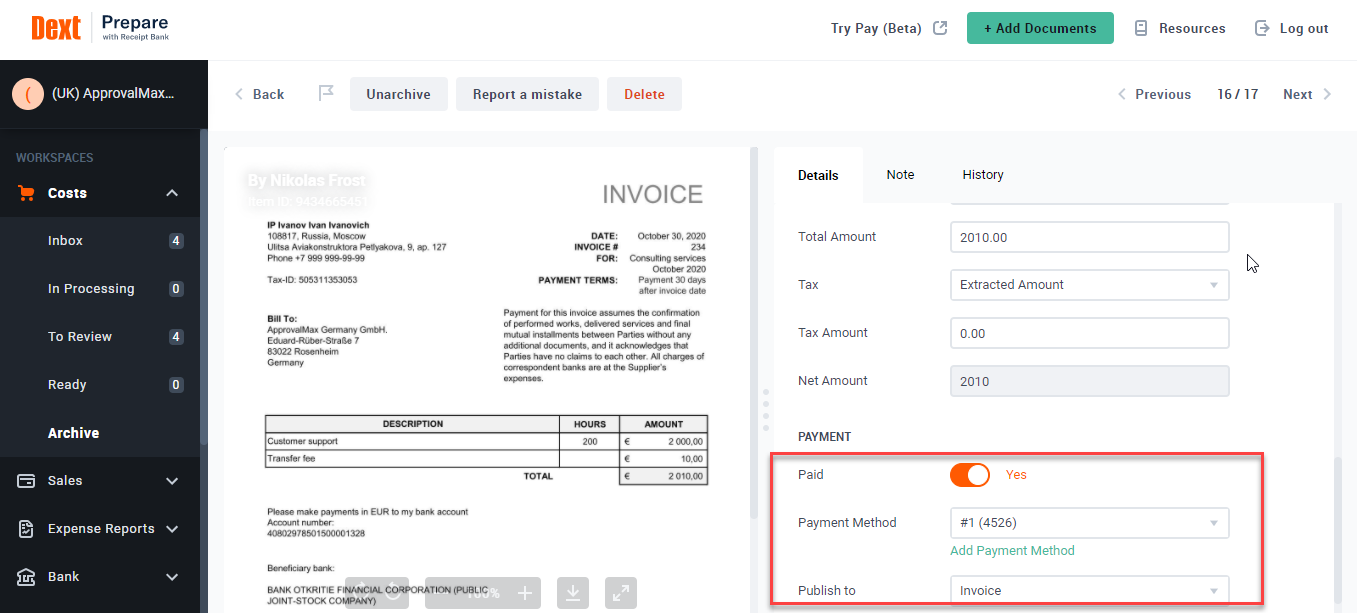The height and width of the screenshot is (613, 1357).
Task: Expand the Sales workspace section
Action: coord(172,481)
